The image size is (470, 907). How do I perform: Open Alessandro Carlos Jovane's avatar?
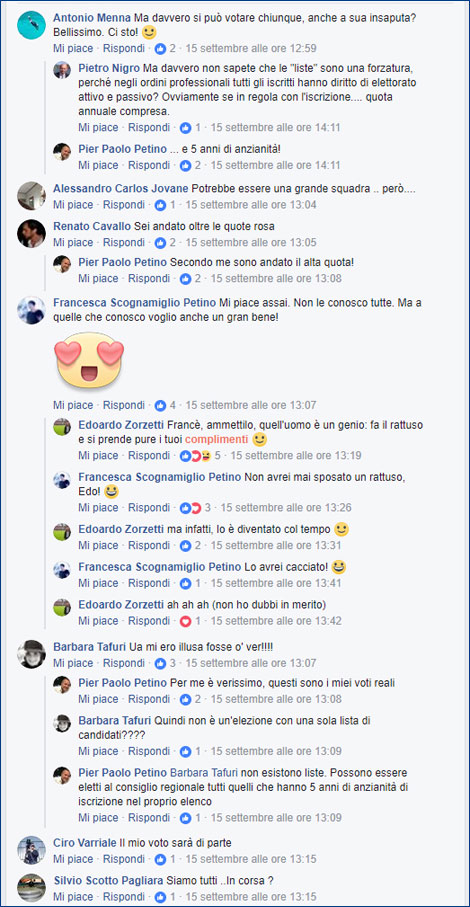click(x=31, y=196)
